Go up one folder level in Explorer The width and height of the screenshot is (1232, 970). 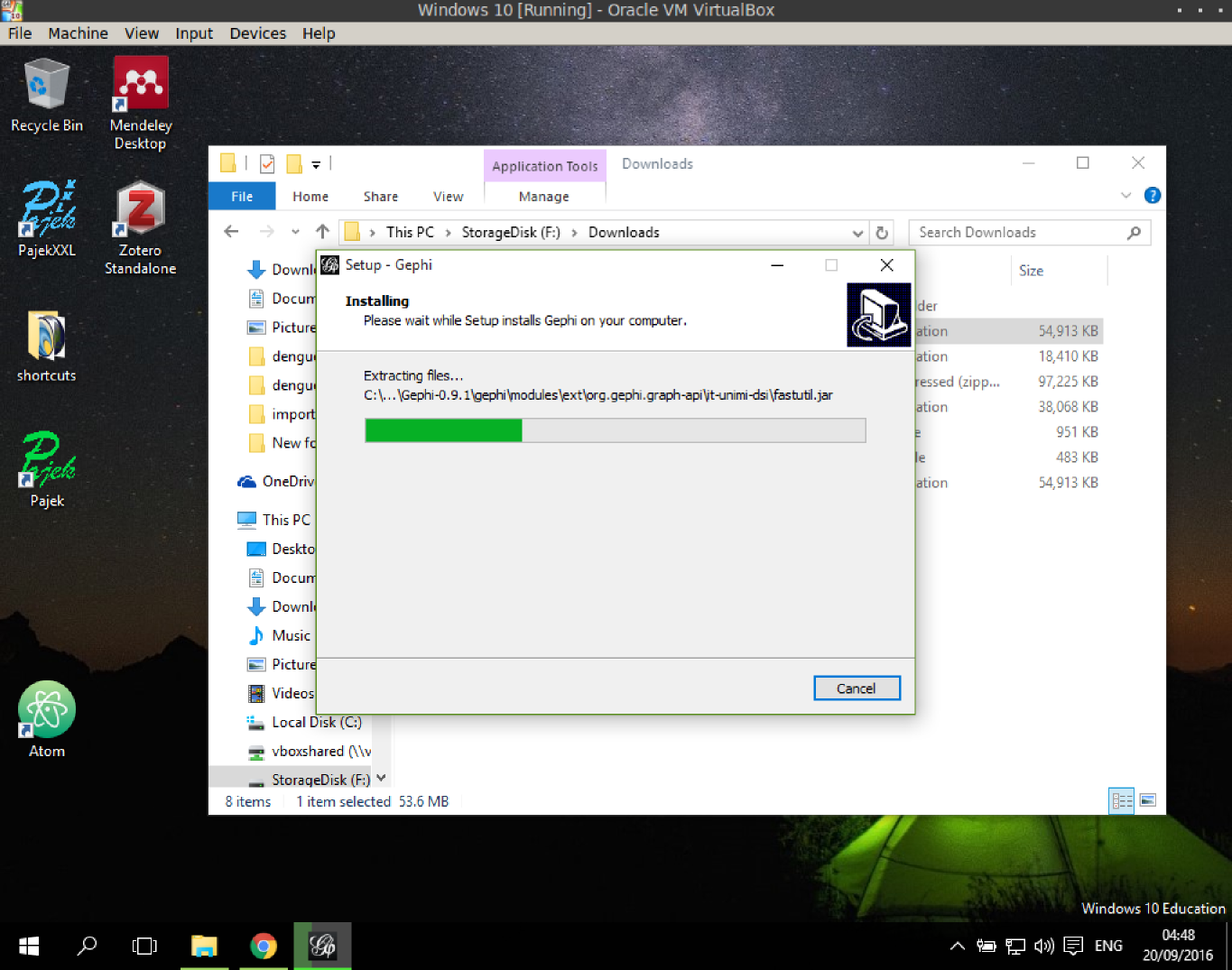click(322, 232)
